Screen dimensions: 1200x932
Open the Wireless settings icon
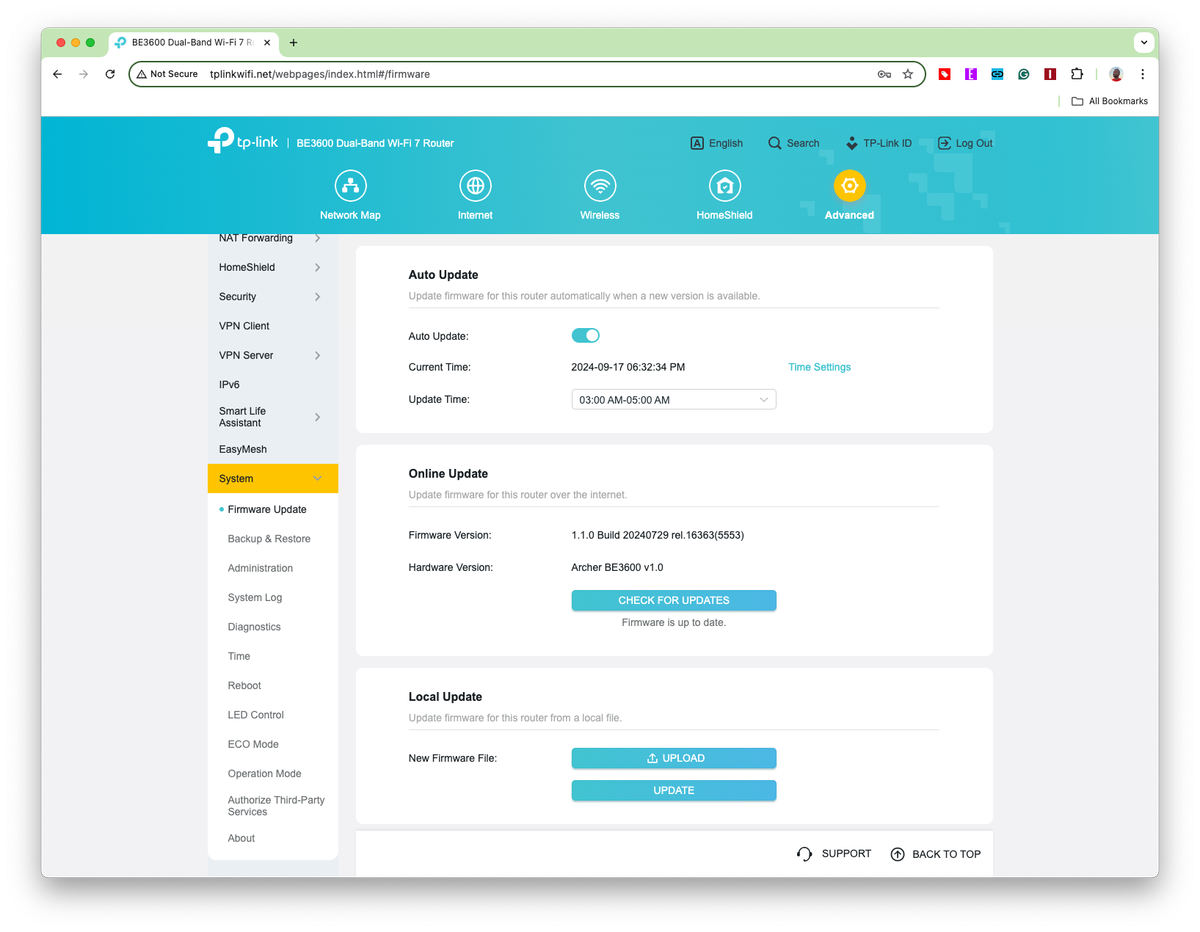coord(600,185)
